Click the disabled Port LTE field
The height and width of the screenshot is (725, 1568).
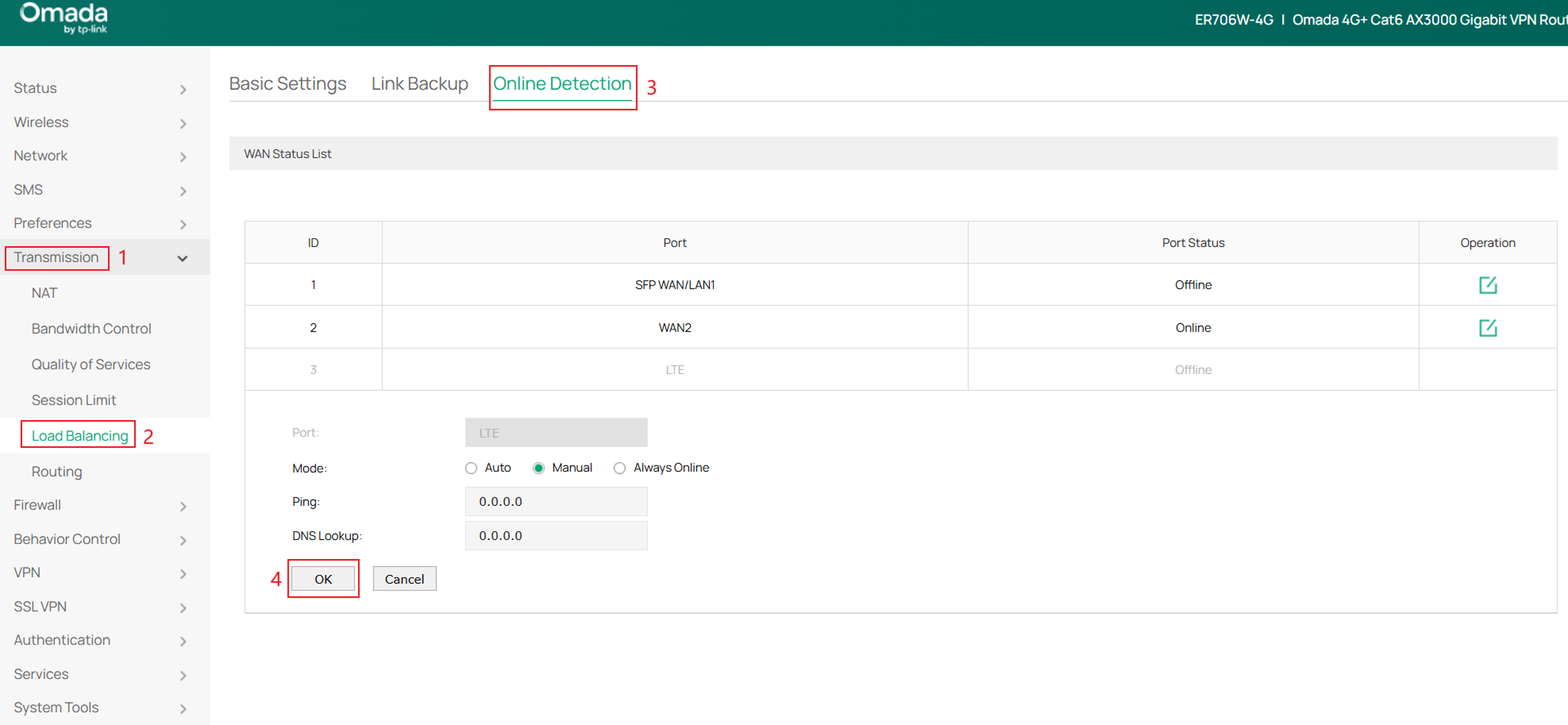pos(556,433)
